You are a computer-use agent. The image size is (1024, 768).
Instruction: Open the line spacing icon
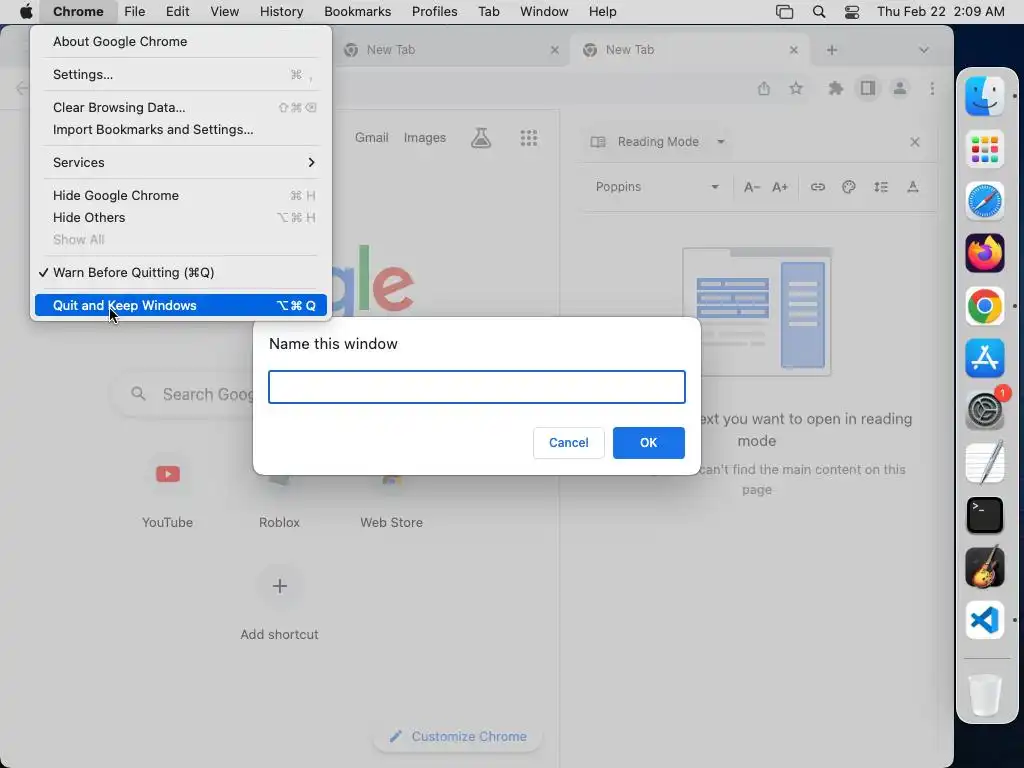click(881, 187)
